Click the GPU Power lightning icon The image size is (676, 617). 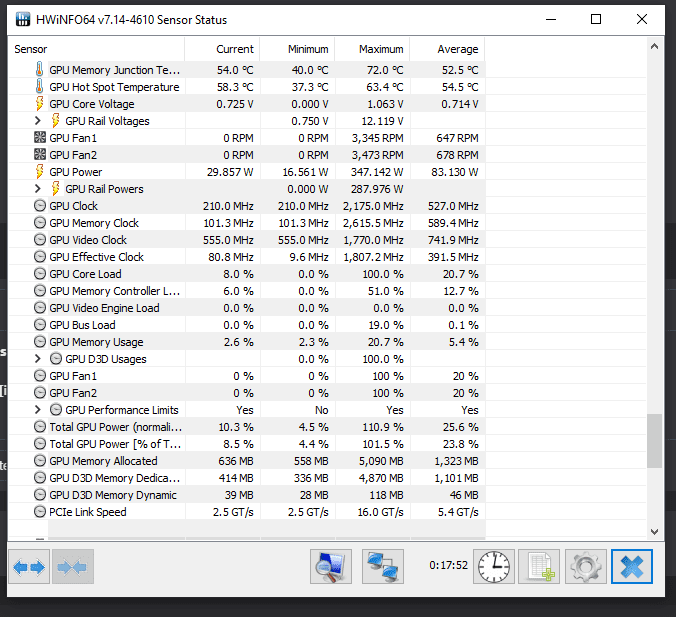click(x=39, y=172)
